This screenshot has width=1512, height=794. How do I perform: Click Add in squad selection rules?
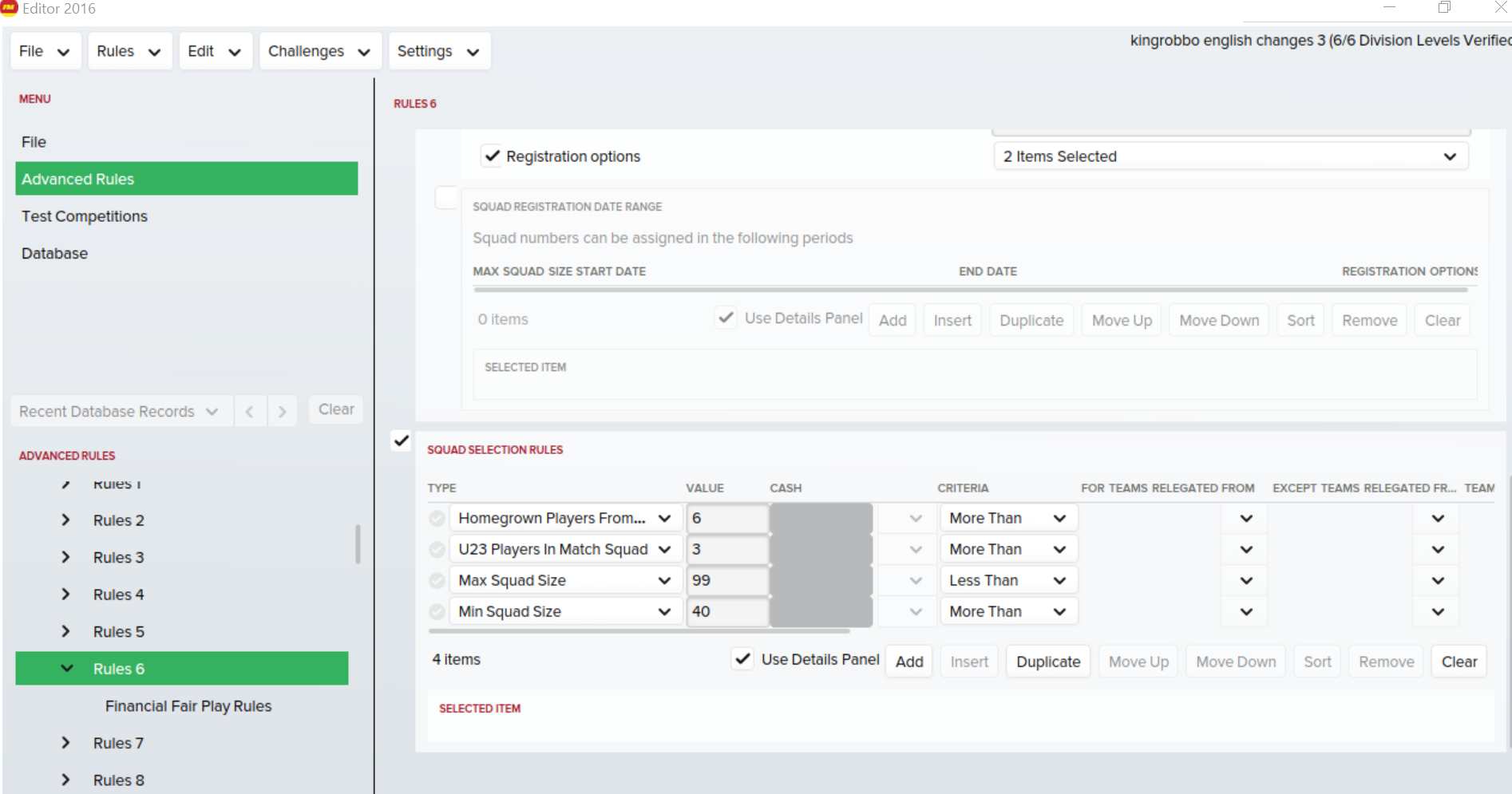coord(909,662)
